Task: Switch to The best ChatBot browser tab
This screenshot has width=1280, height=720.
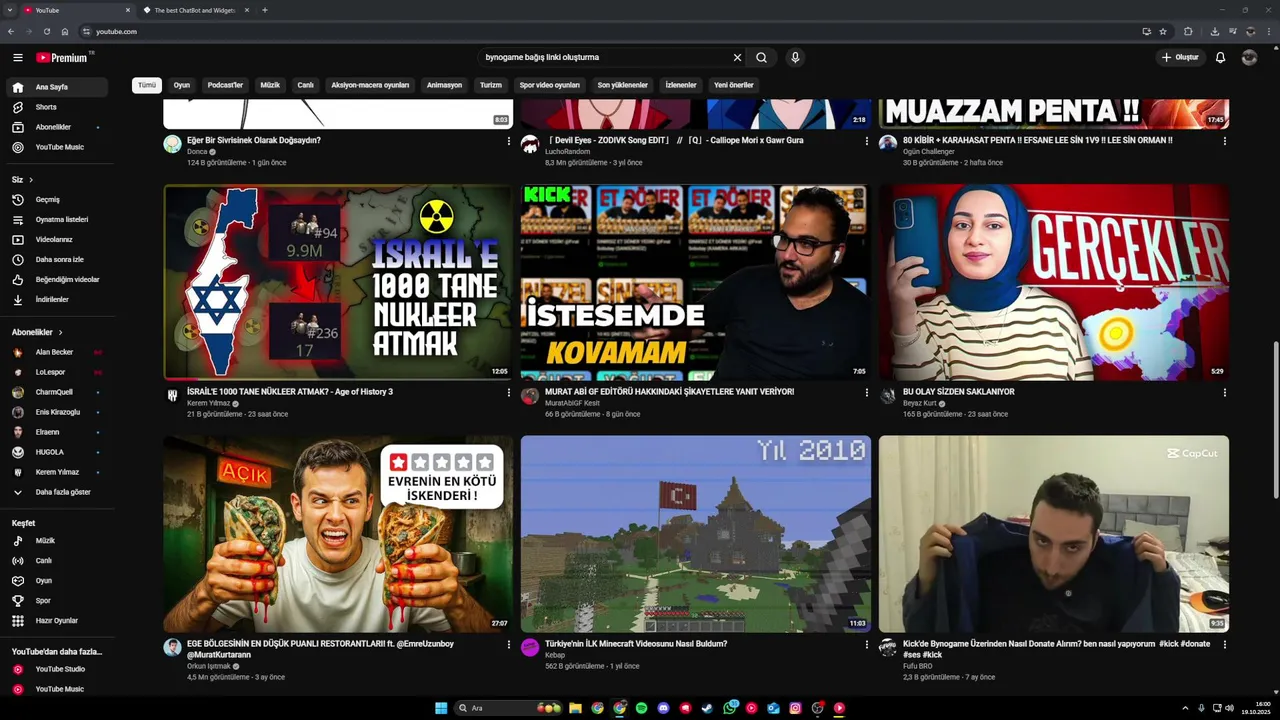Action: pyautogui.click(x=196, y=10)
